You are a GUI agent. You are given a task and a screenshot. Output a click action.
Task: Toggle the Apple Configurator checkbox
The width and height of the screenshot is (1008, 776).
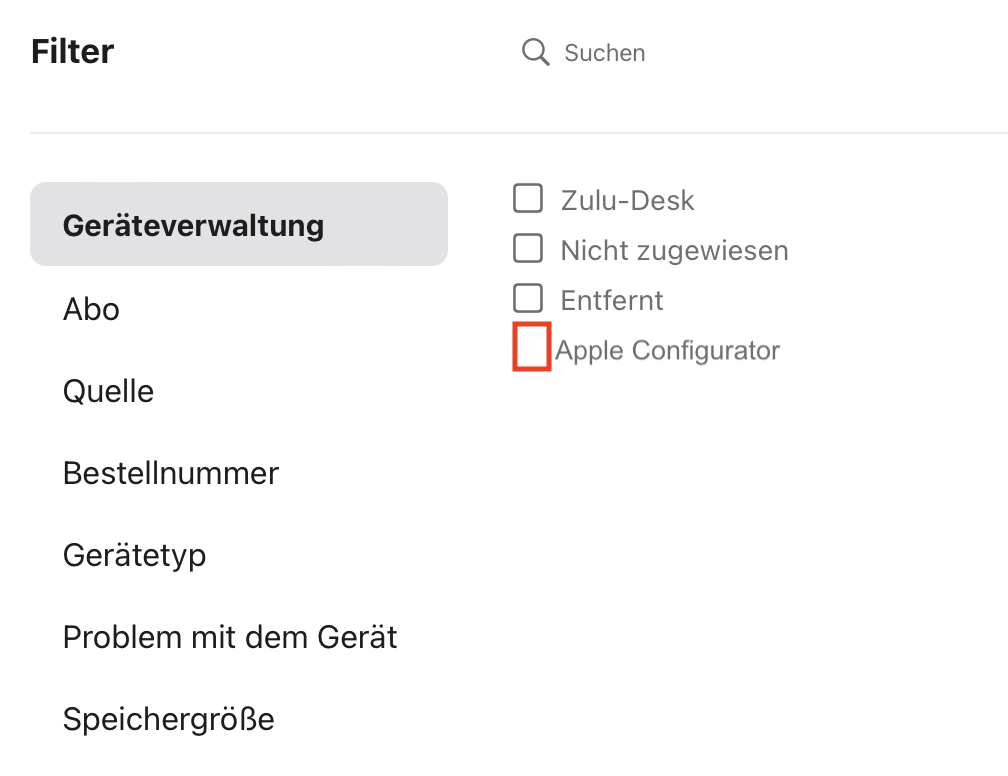(x=532, y=347)
